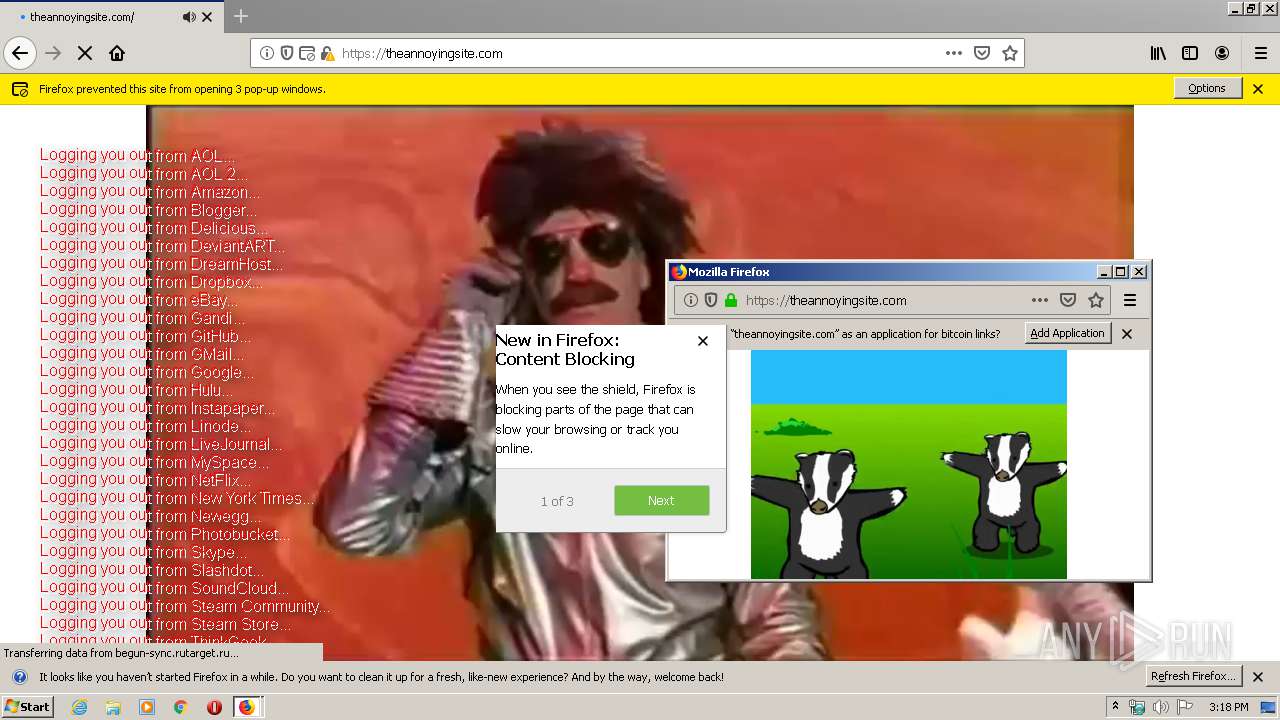This screenshot has width=1280, height=720.
Task: Launch Chrome from the taskbar
Action: point(180,707)
